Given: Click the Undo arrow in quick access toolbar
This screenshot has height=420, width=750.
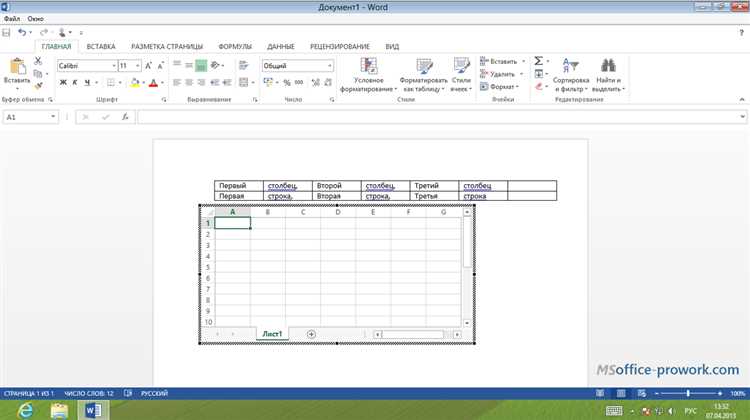Looking at the screenshot, I should [23, 32].
